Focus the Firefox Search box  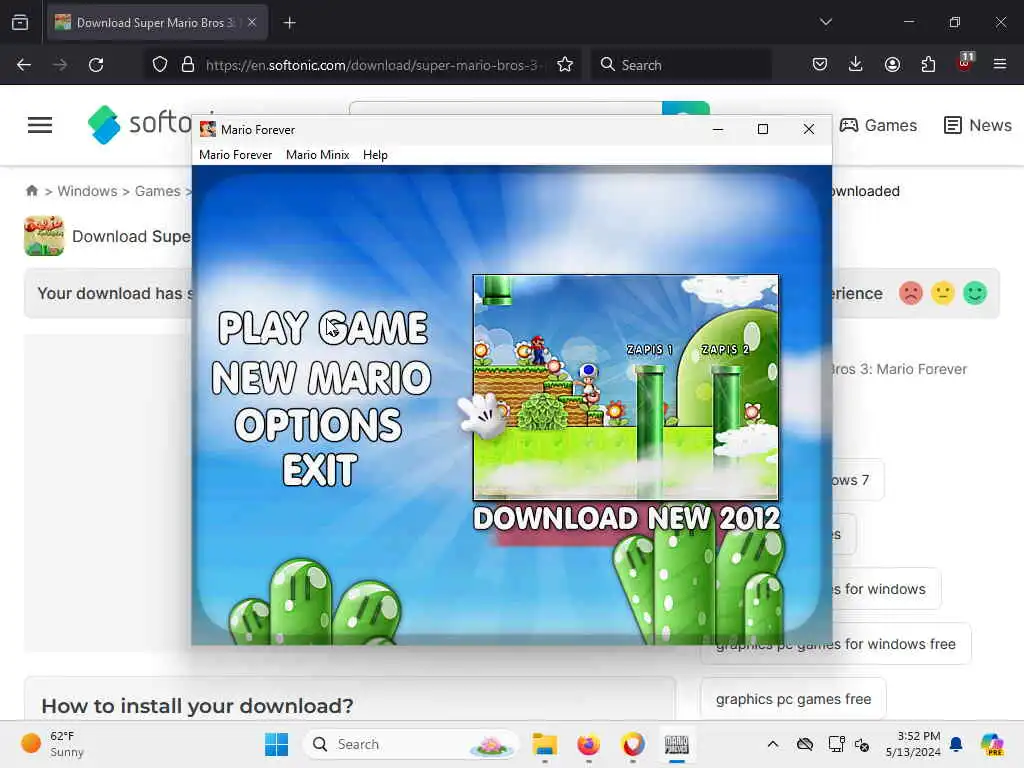click(x=681, y=65)
